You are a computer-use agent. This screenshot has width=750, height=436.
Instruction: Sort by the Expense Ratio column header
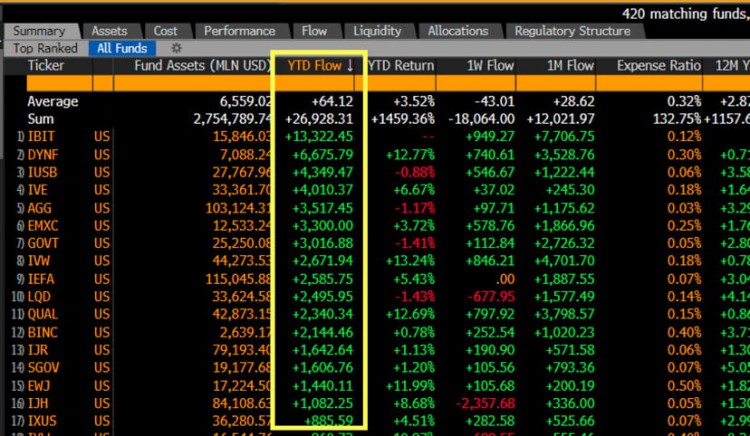coord(659,65)
